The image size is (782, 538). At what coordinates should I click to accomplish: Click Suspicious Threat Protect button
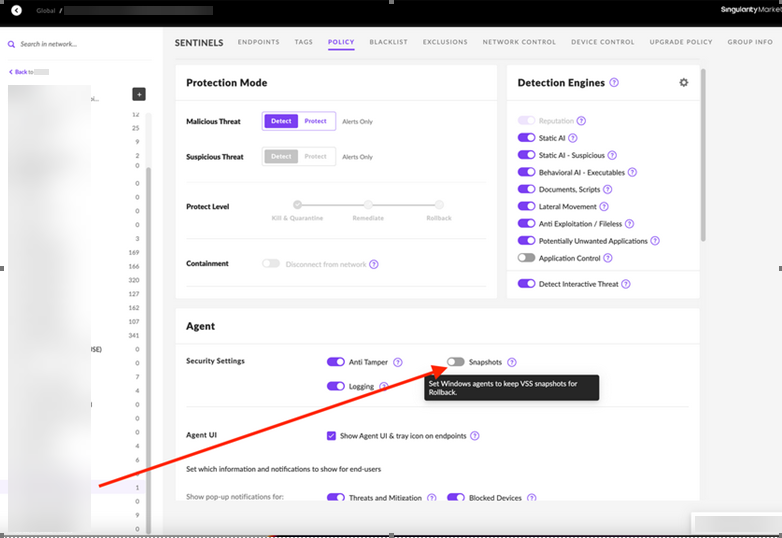click(x=316, y=157)
